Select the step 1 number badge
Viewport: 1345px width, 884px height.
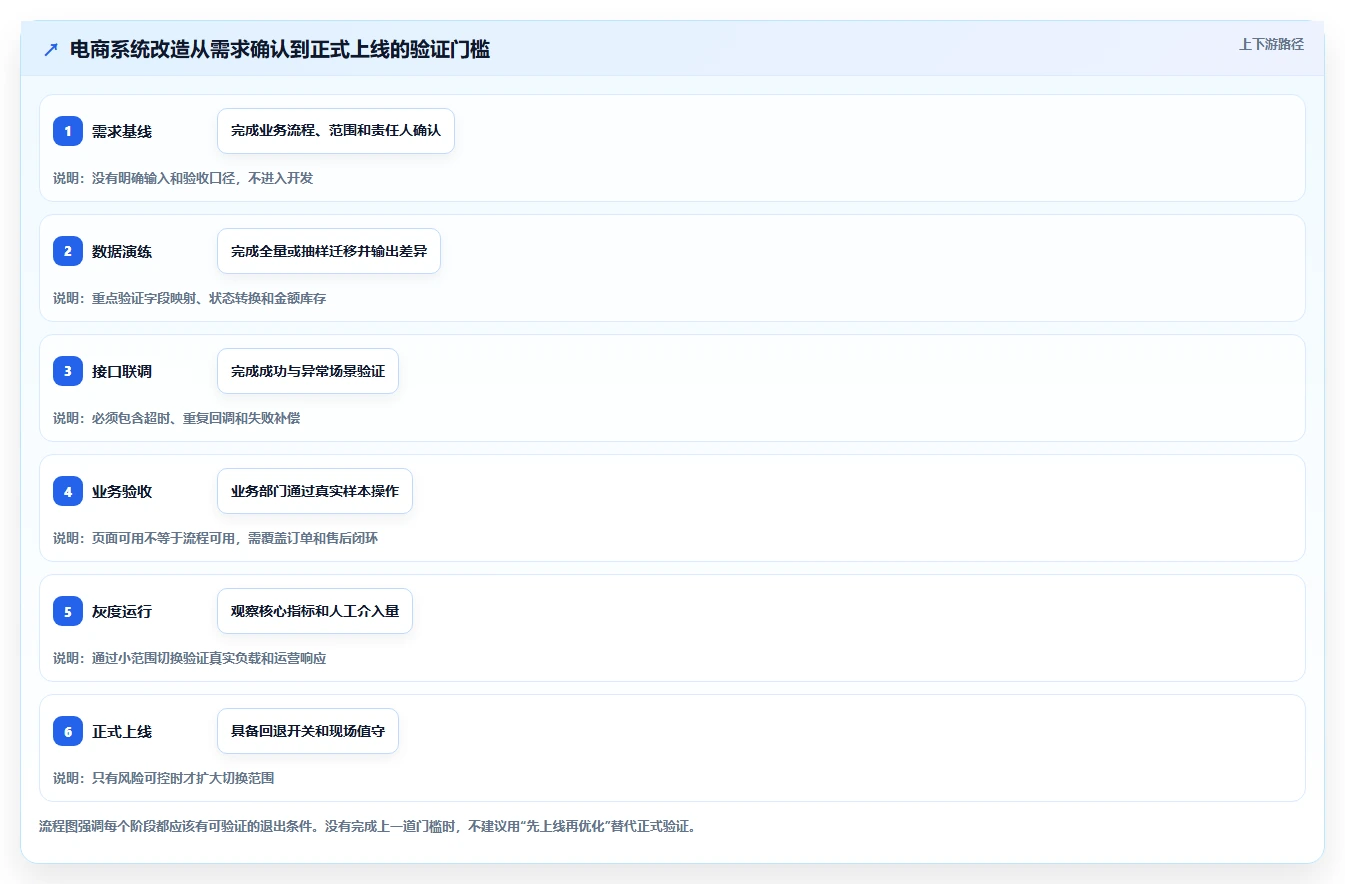point(68,131)
